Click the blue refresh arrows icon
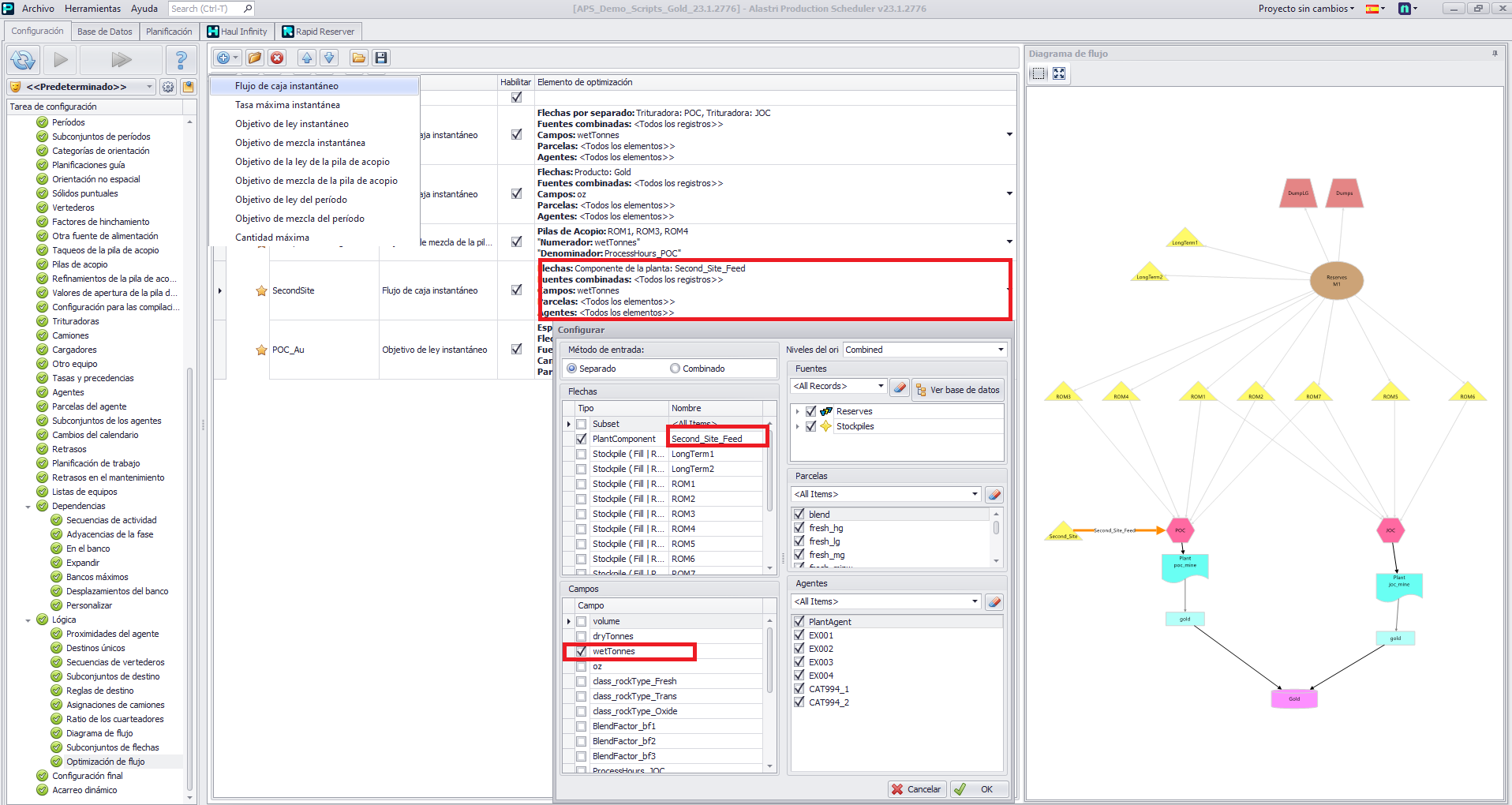Image resolution: width=1512 pixels, height=805 pixels. coord(23,60)
